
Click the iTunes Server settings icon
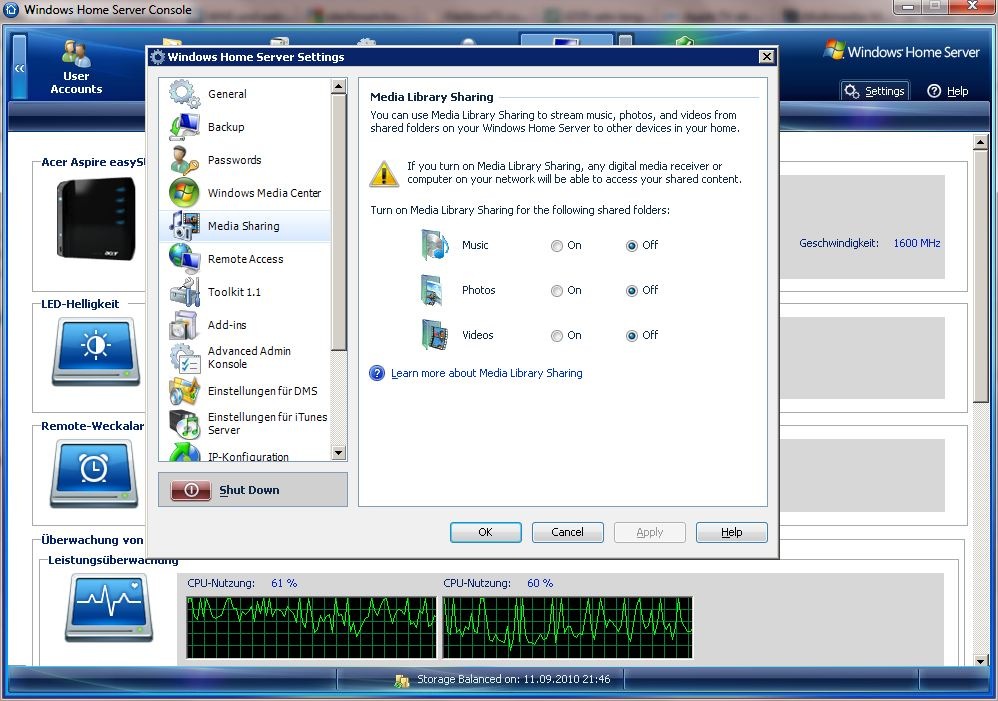pos(185,424)
